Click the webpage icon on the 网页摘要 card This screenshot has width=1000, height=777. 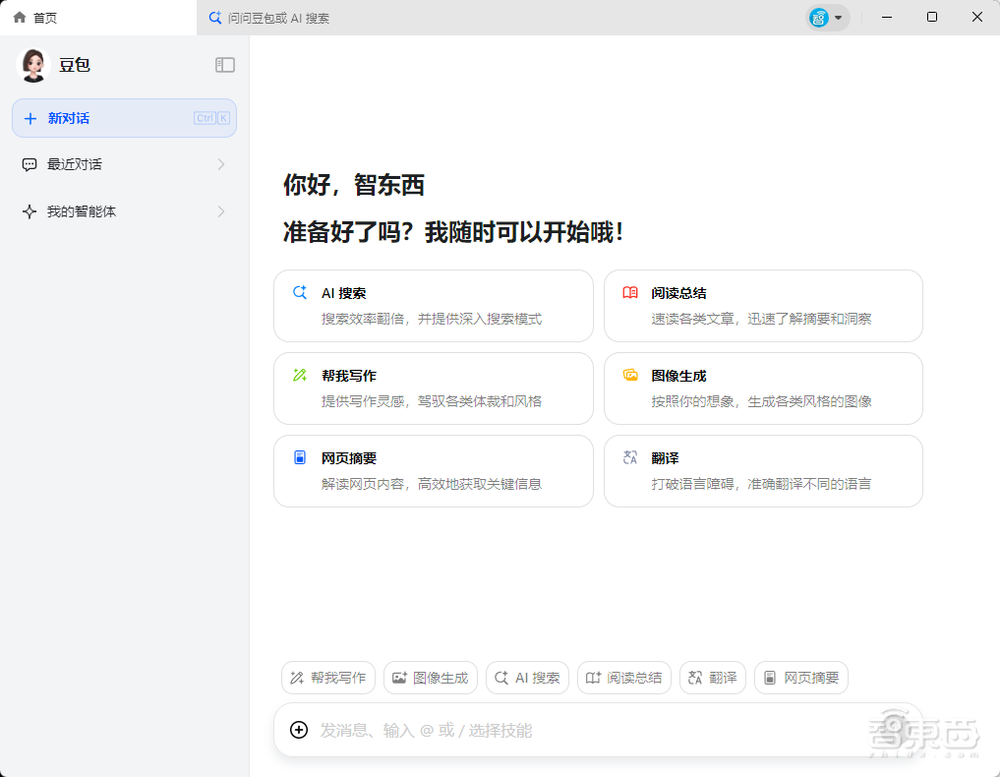[300, 458]
